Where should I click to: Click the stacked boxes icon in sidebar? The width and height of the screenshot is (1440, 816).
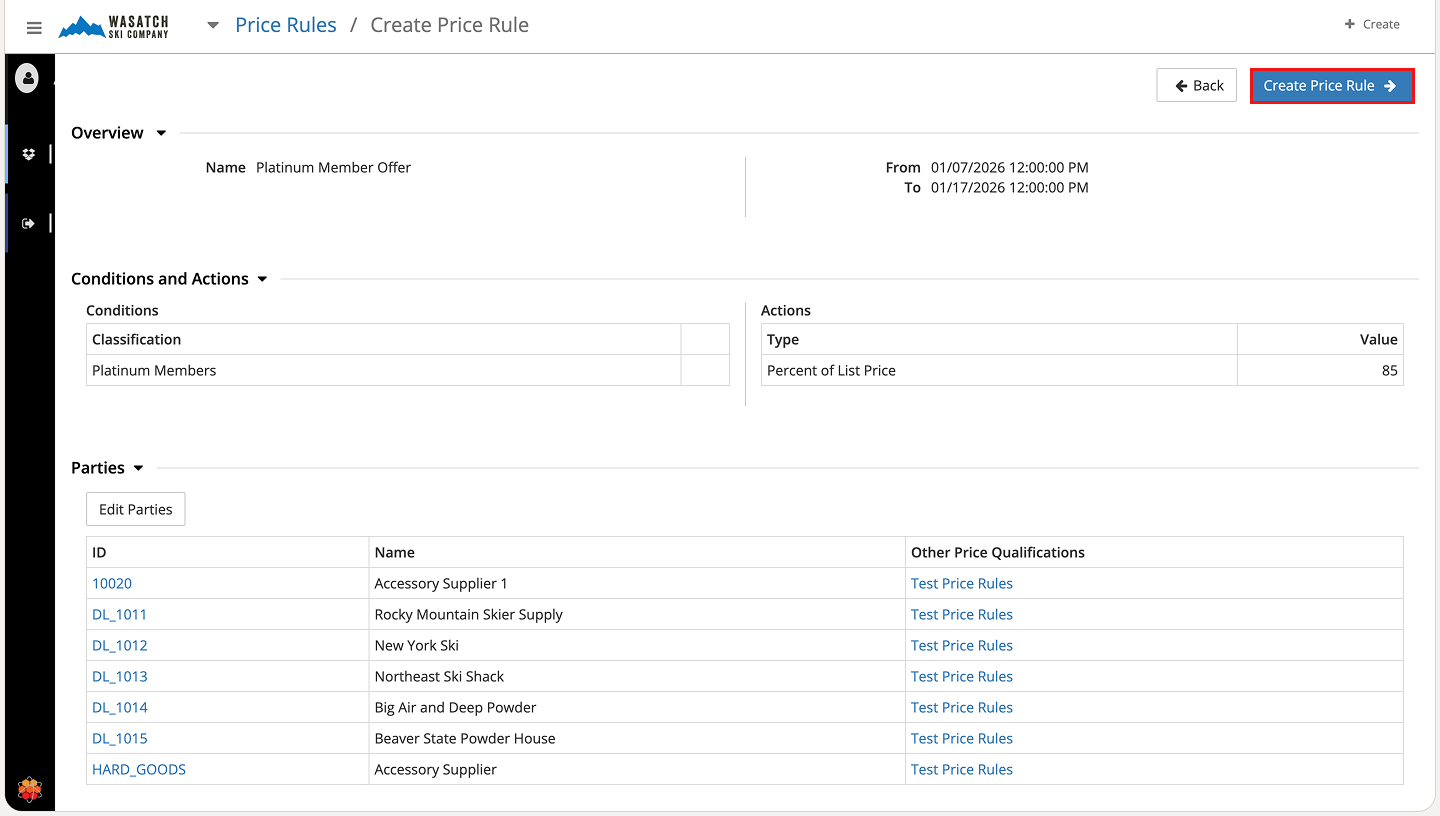point(28,154)
